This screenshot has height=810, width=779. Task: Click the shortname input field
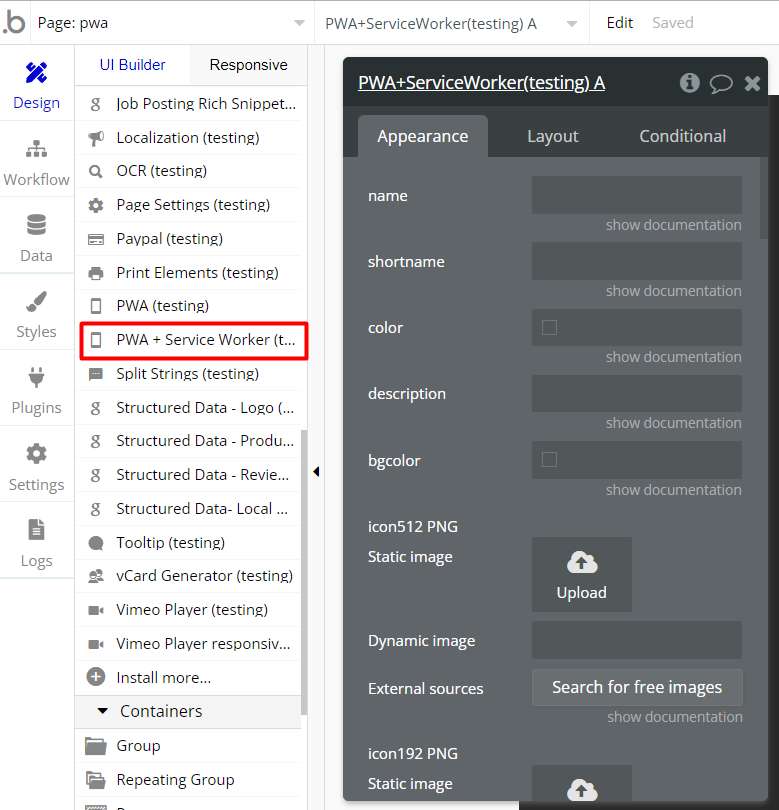pyautogui.click(x=636, y=261)
